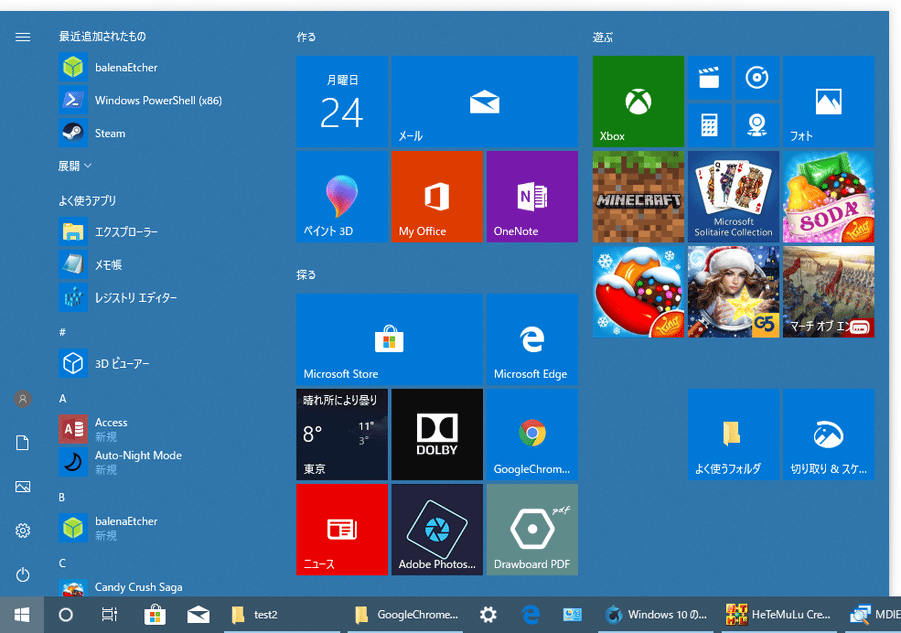The height and width of the screenshot is (633, 901).
Task: Open the Movies & TV clapperboard tile
Action: 710,78
